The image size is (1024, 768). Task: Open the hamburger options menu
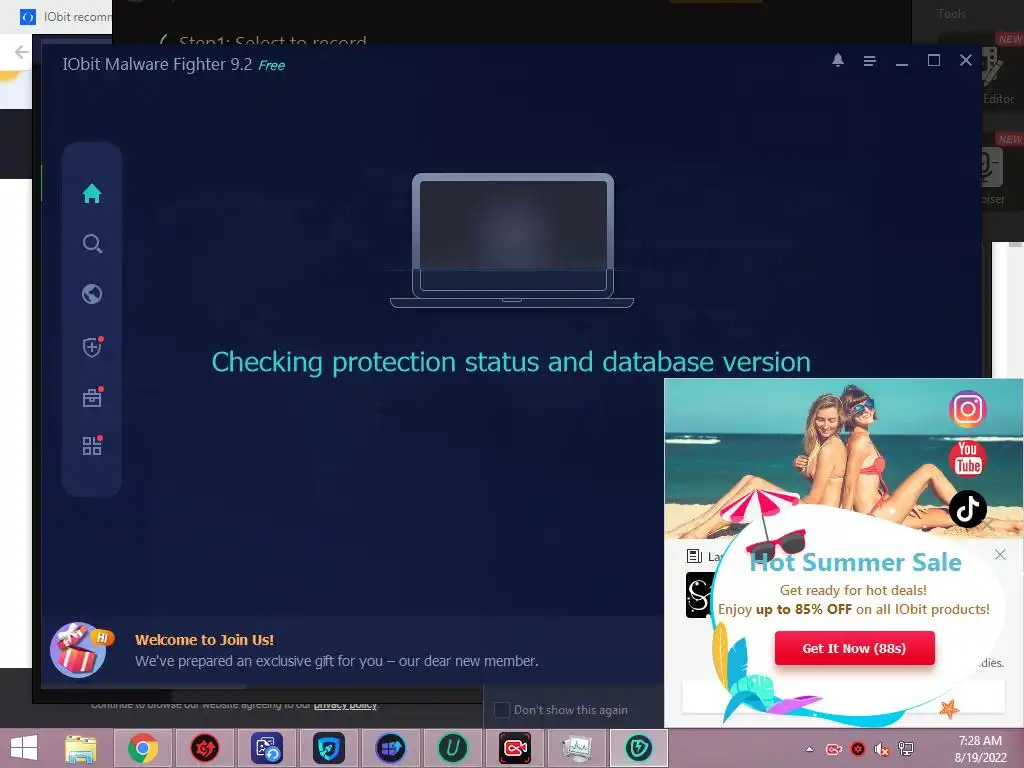[x=869, y=61]
